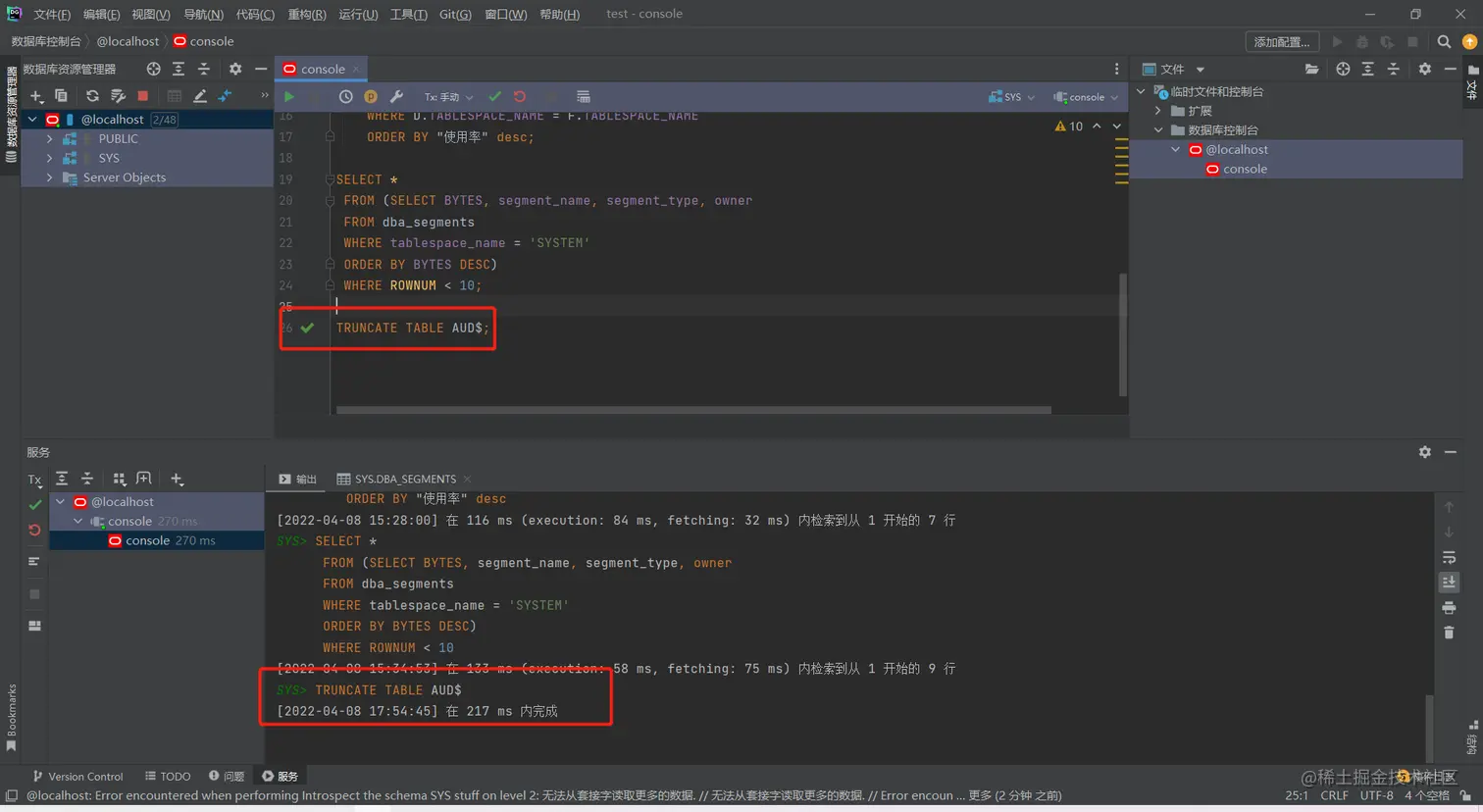1483x812 pixels.
Task: Disconnect the data source with the red stop icon
Action: 143,96
